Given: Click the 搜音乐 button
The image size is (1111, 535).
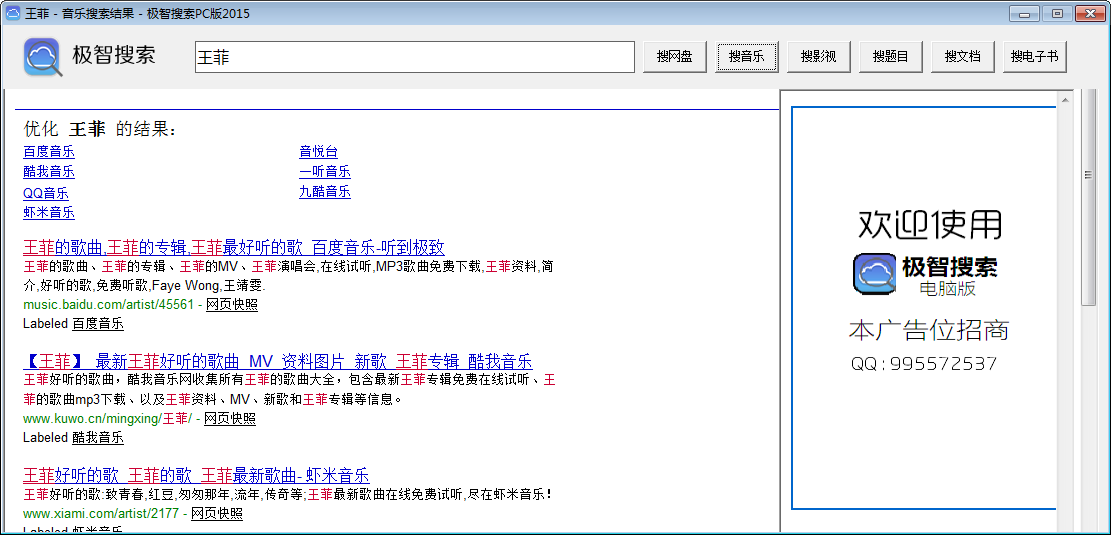Looking at the screenshot, I should (747, 57).
